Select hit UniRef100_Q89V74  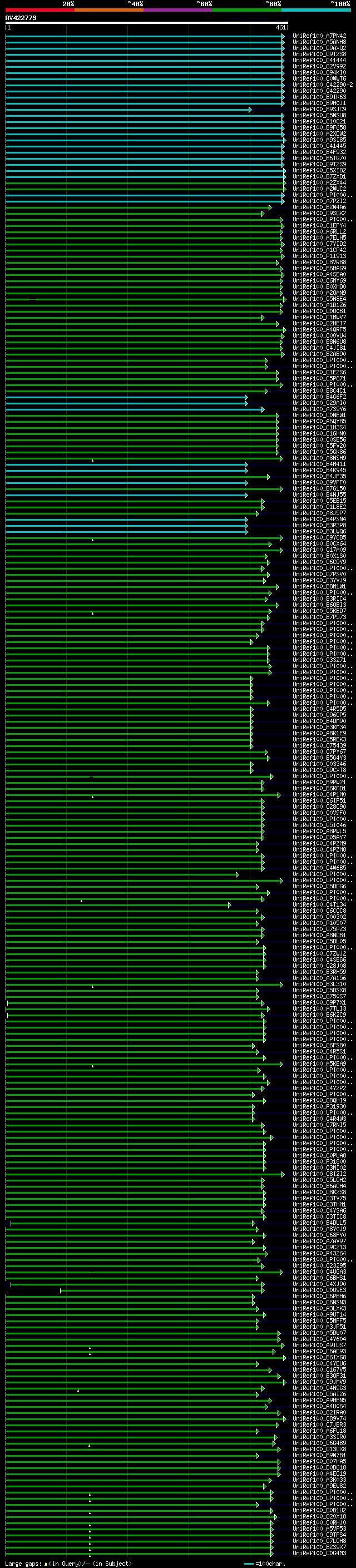[319, 1418]
